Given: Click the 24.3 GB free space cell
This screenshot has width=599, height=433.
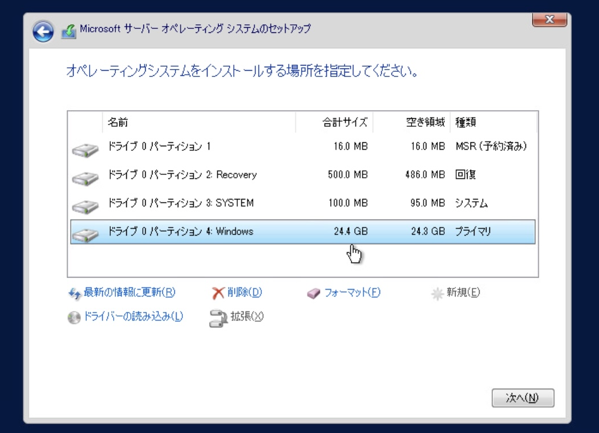Looking at the screenshot, I should (x=428, y=231).
